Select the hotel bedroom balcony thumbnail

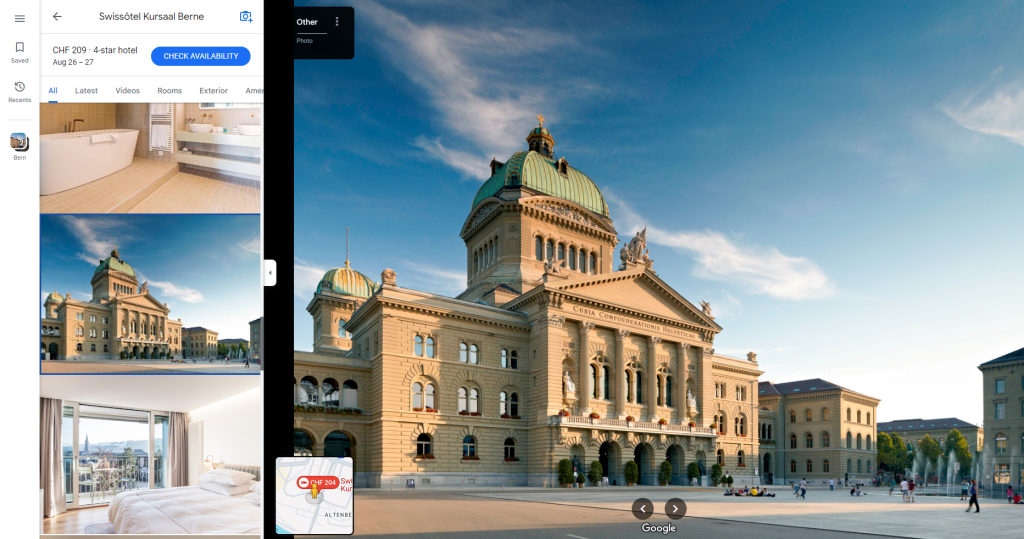(150, 456)
